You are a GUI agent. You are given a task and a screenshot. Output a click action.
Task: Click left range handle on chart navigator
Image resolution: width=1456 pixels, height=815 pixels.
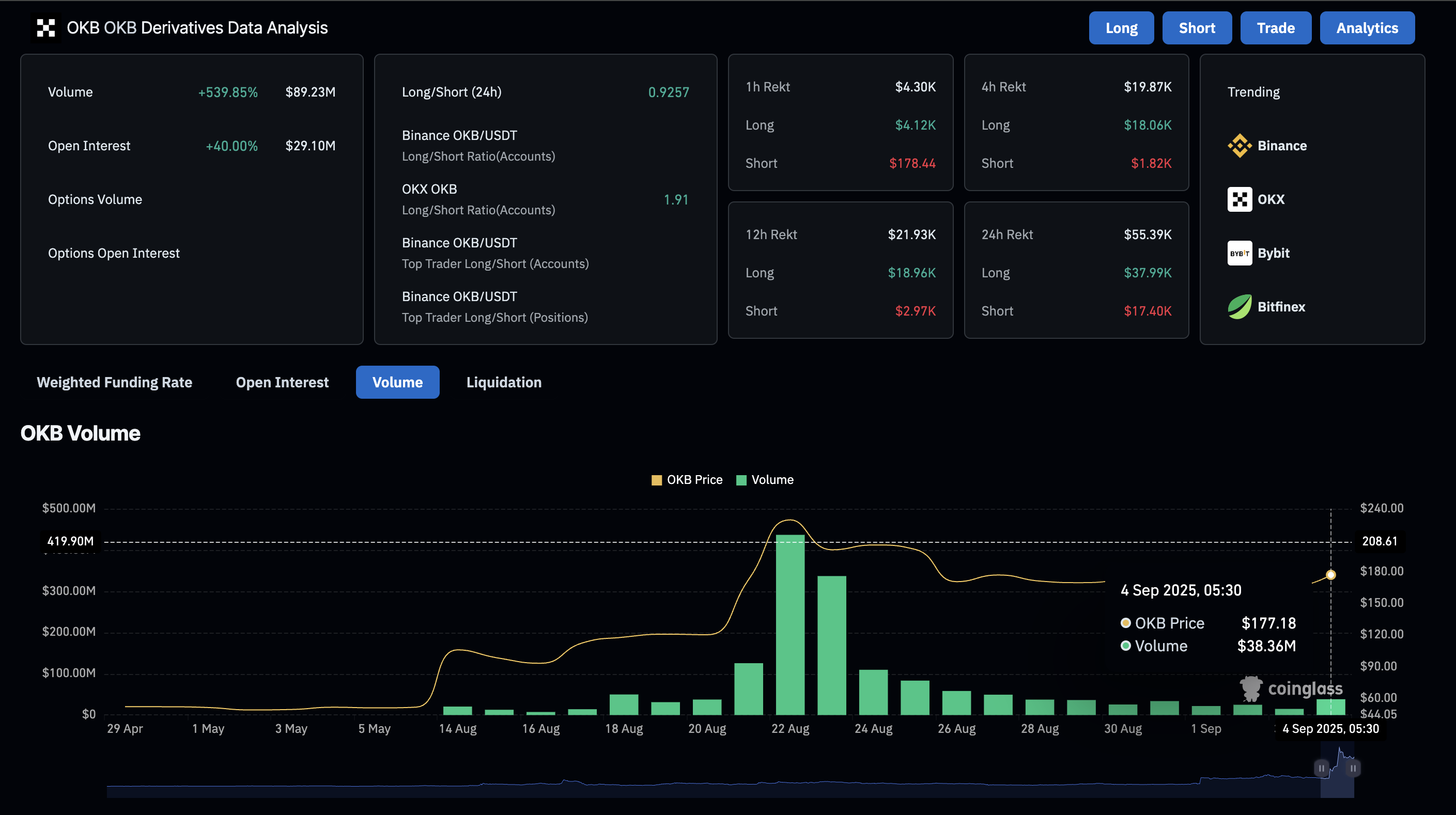[1321, 768]
